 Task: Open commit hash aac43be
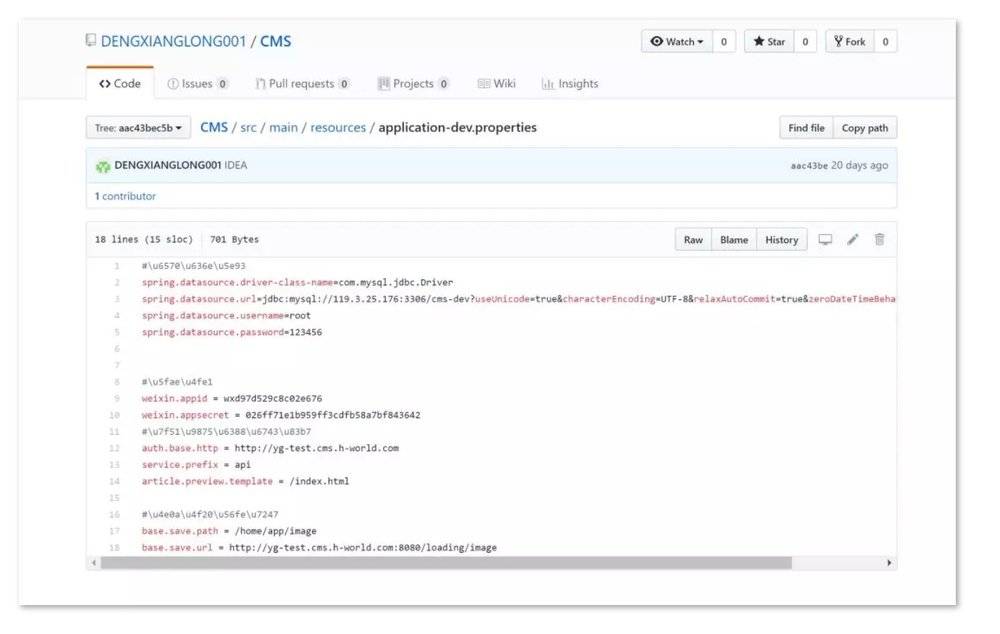[809, 166]
